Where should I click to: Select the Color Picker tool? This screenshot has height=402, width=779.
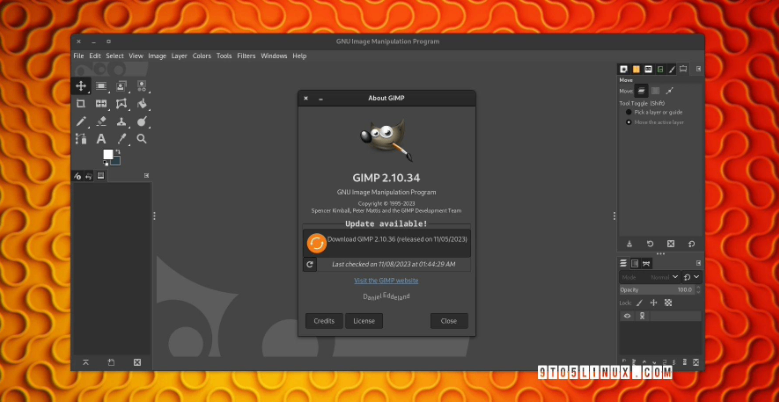click(121, 139)
